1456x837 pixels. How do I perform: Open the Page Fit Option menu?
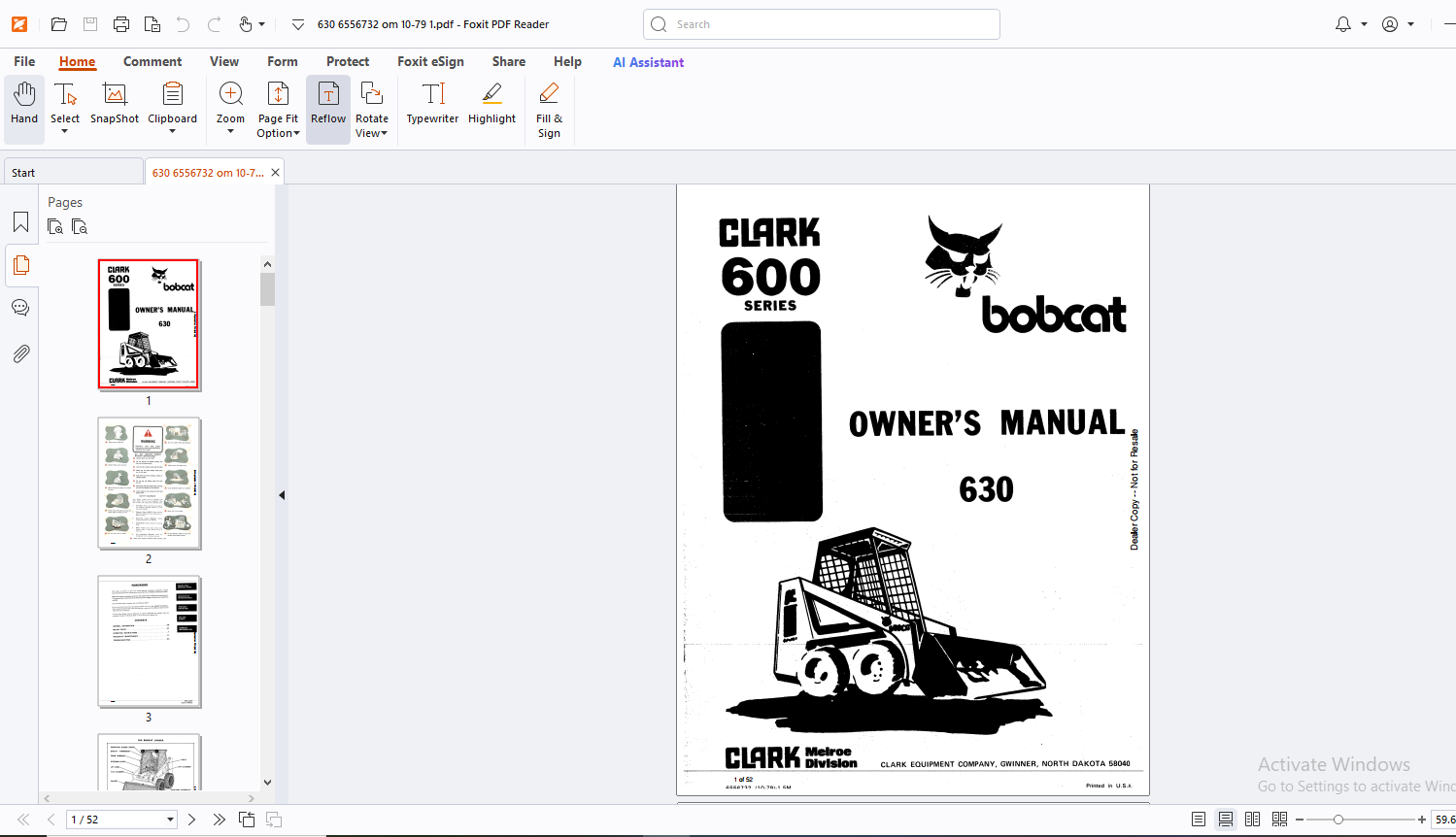pyautogui.click(x=278, y=109)
